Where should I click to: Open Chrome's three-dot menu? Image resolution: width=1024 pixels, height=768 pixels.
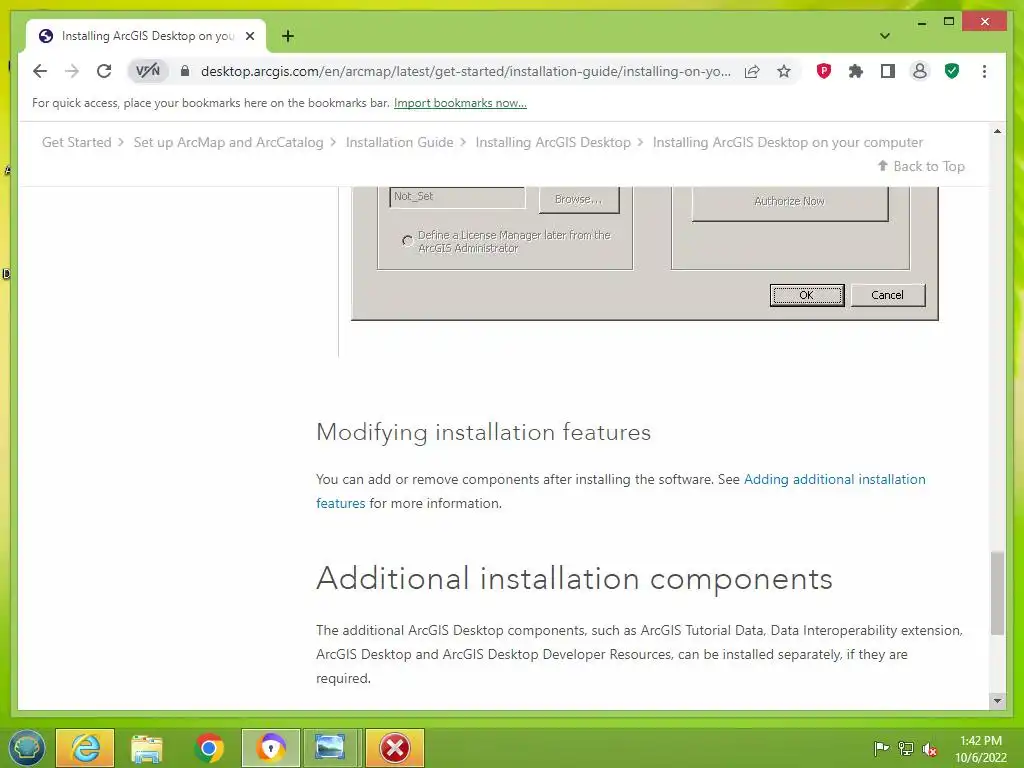984,71
